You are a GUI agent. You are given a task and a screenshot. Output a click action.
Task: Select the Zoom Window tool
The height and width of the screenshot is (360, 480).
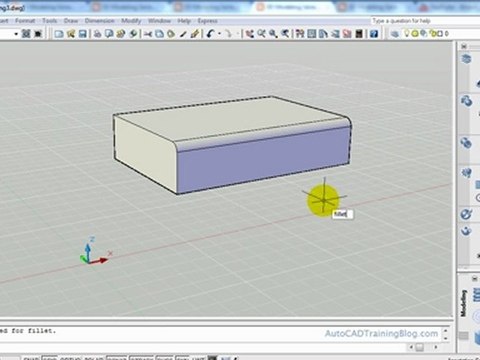pos(273,34)
